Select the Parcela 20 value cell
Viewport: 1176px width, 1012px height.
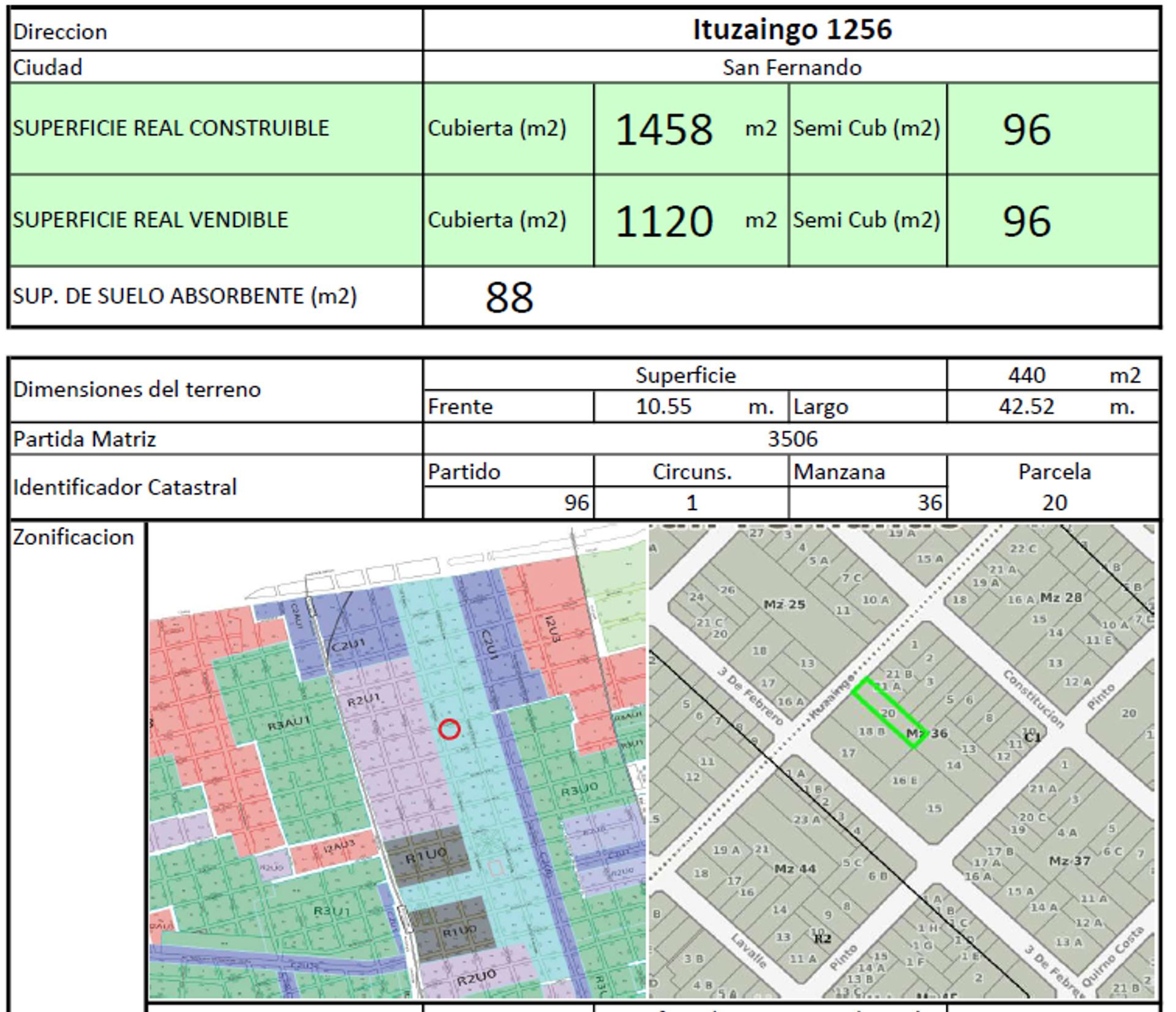(x=1053, y=503)
